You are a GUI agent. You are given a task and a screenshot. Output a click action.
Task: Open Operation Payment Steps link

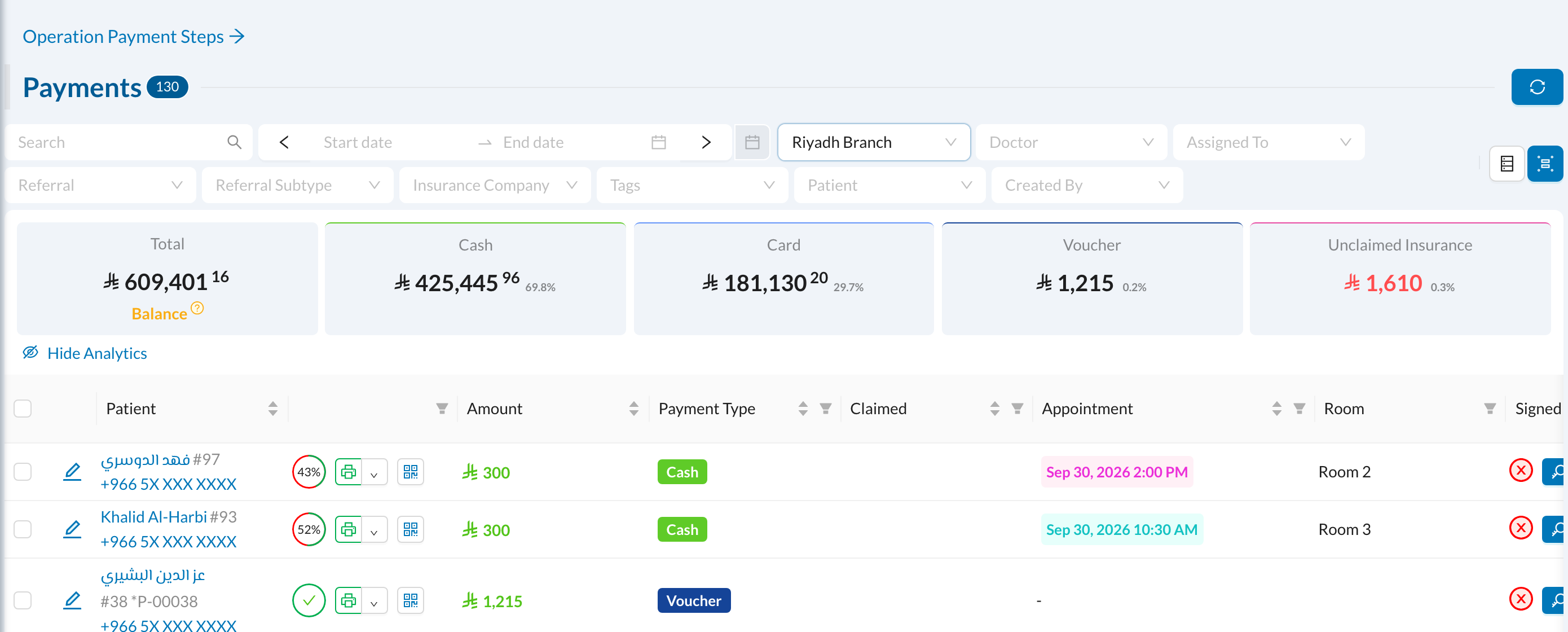[x=134, y=37]
